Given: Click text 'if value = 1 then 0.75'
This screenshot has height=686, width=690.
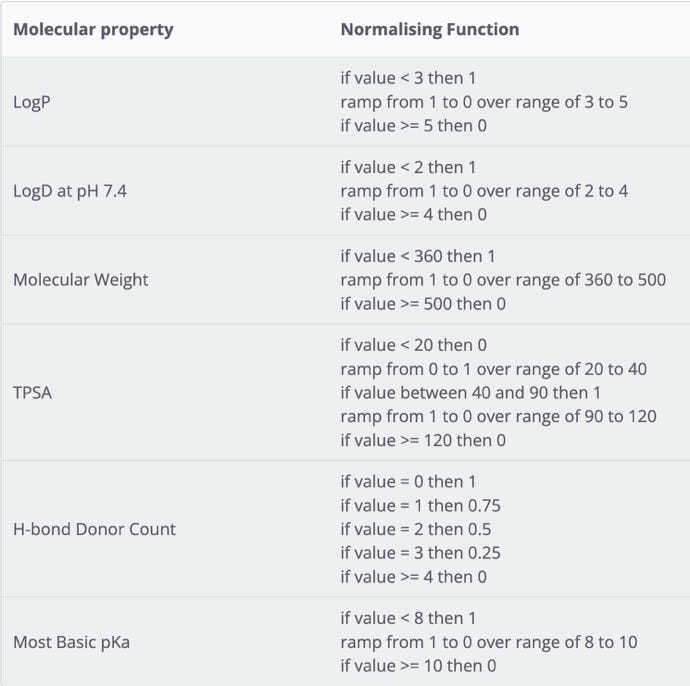Looking at the screenshot, I should coord(421,506).
